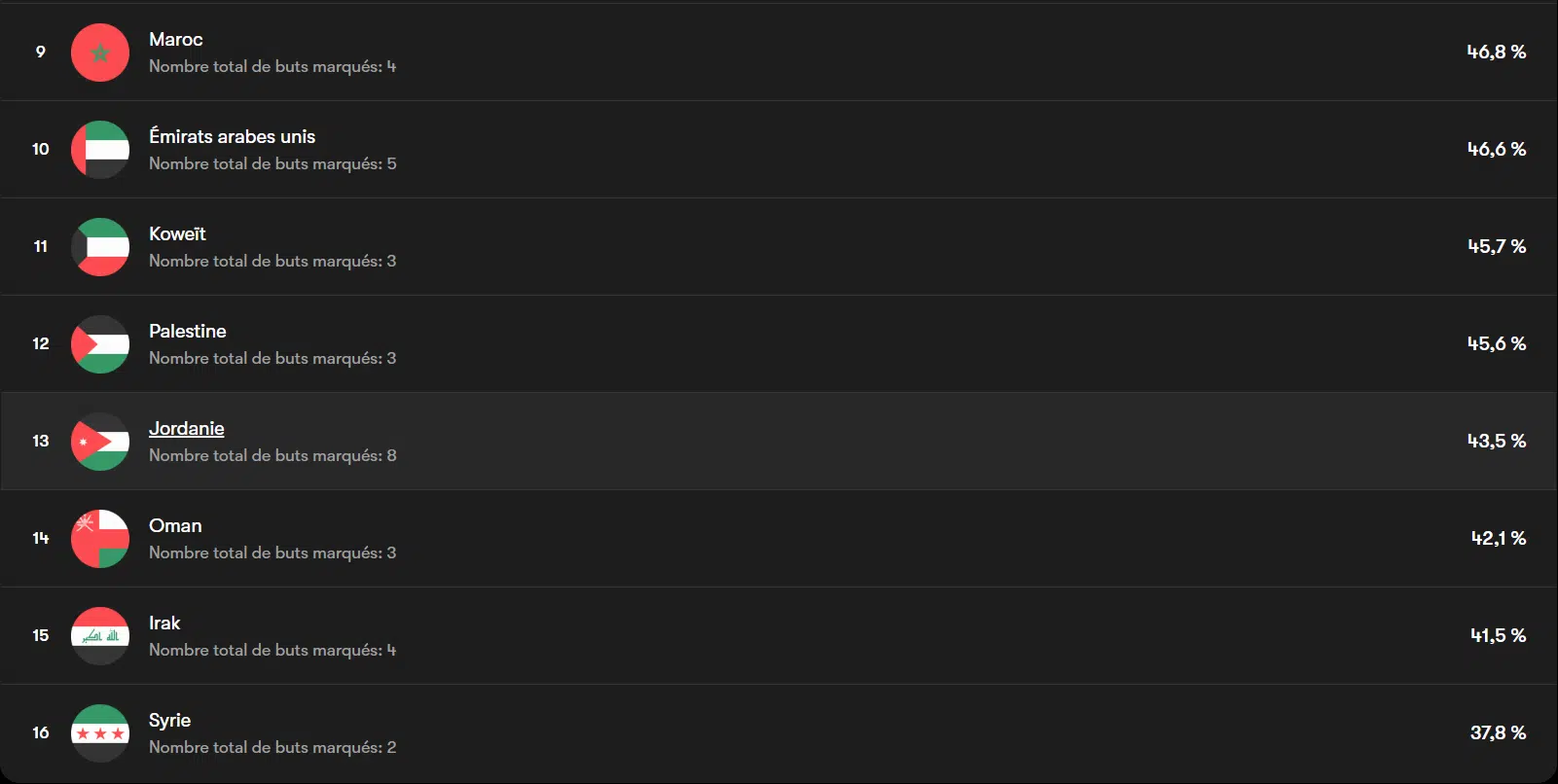Viewport: 1558px width, 784px height.
Task: Click the Palestine flag icon
Action: (100, 344)
